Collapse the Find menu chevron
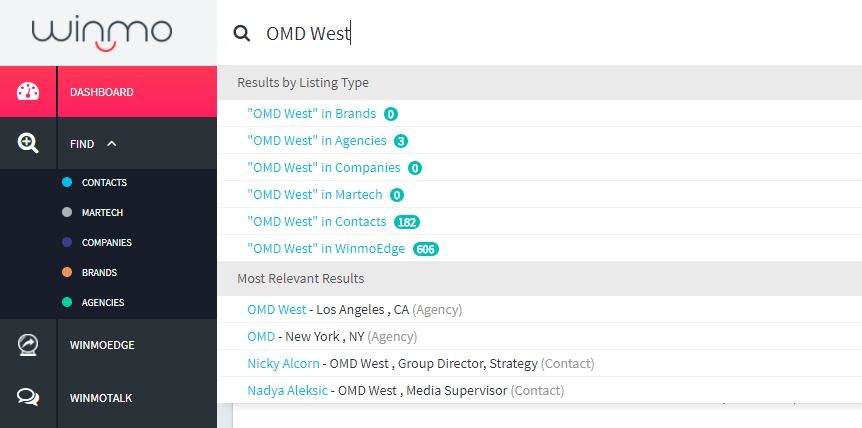The width and height of the screenshot is (862, 428). point(112,143)
